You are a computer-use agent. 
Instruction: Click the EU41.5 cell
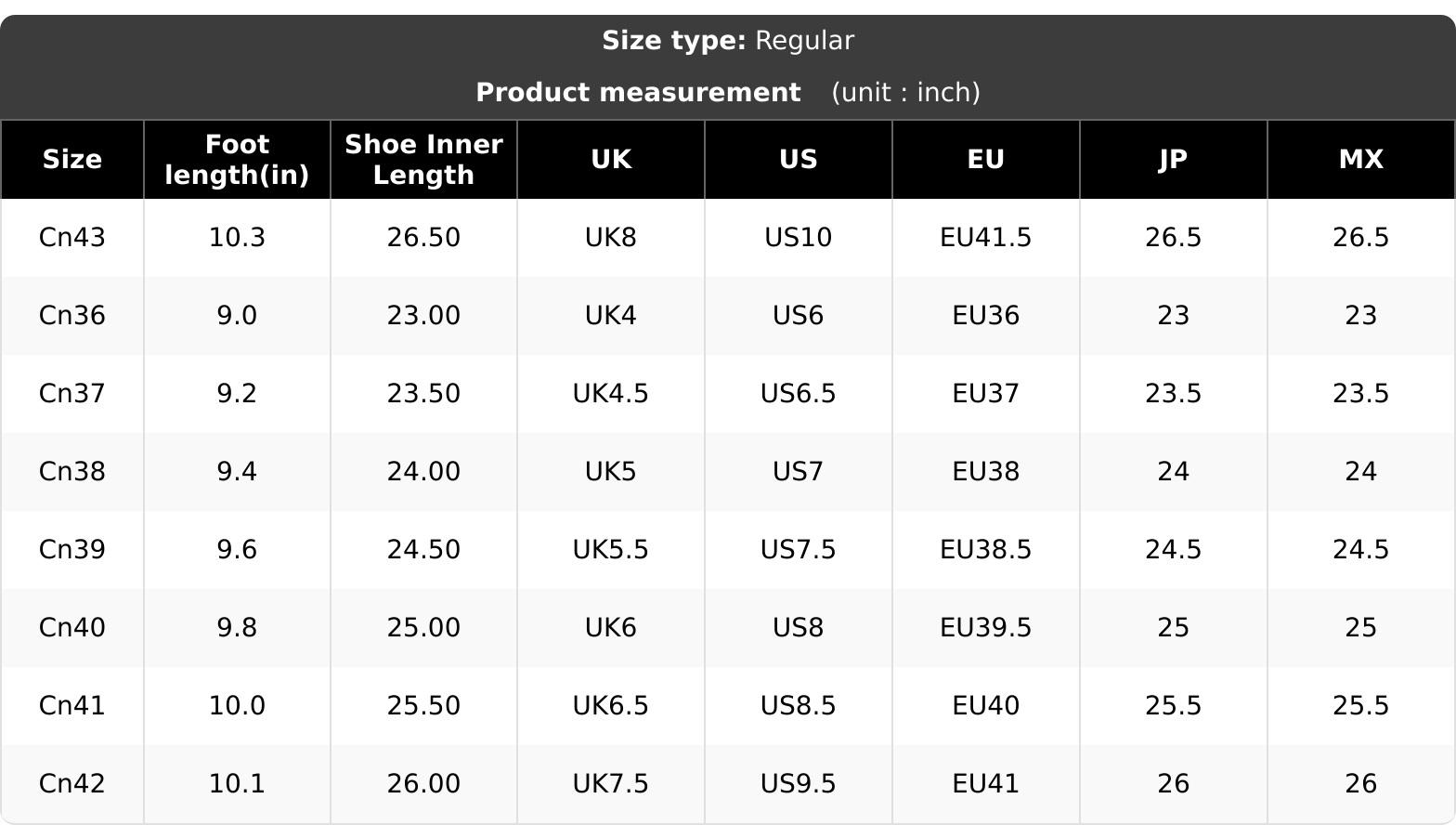pyautogui.click(x=986, y=237)
